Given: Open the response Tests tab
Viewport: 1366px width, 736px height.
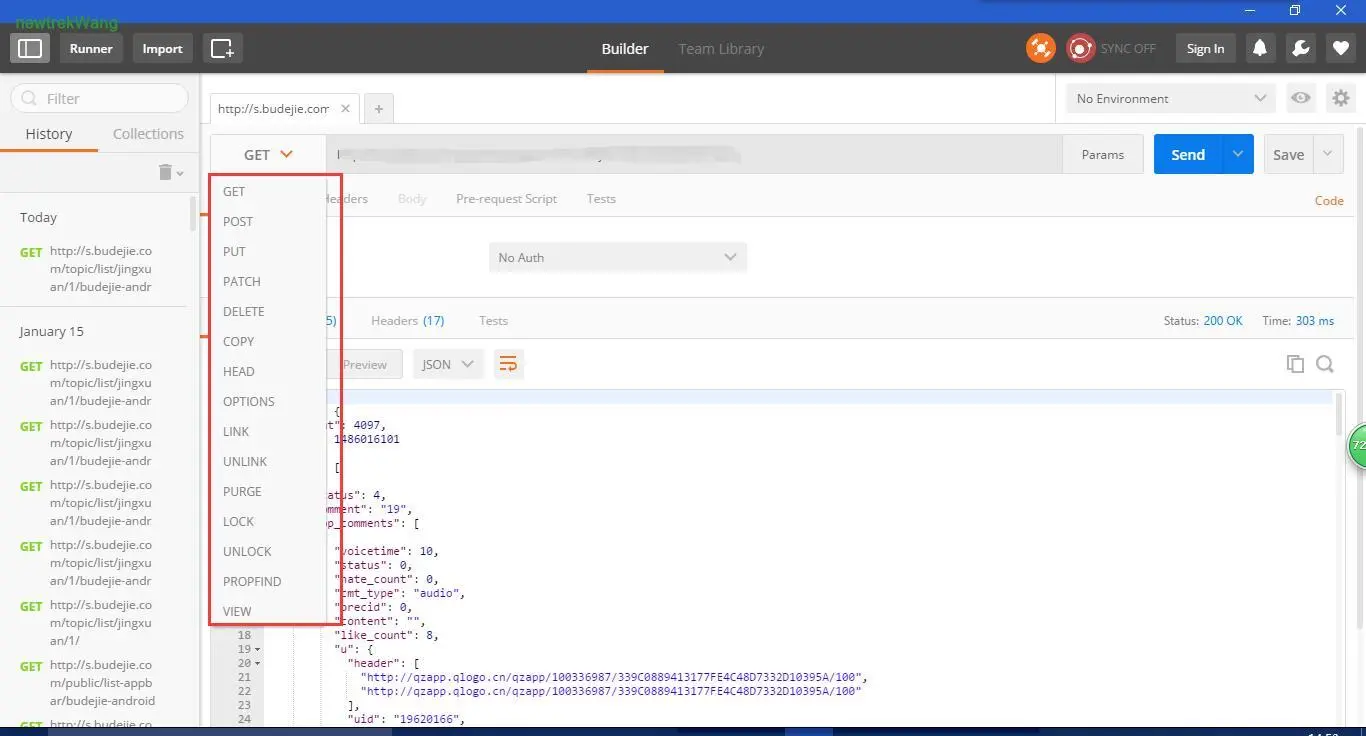Looking at the screenshot, I should point(493,320).
